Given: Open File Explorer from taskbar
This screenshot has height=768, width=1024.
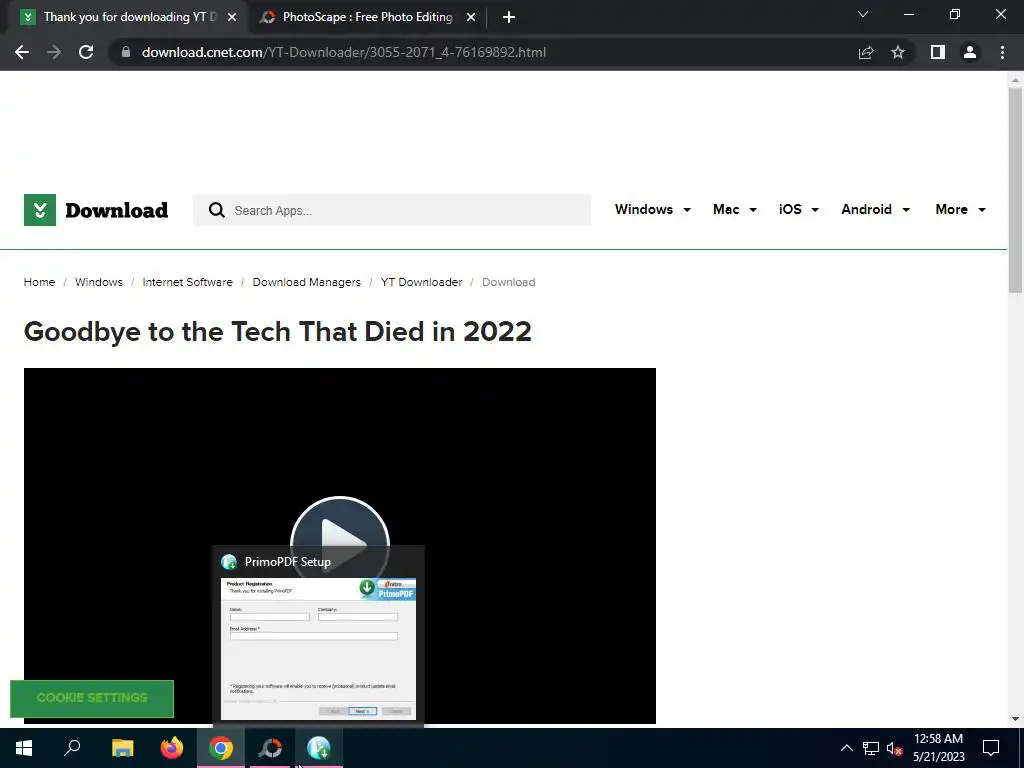Looking at the screenshot, I should coord(122,748).
